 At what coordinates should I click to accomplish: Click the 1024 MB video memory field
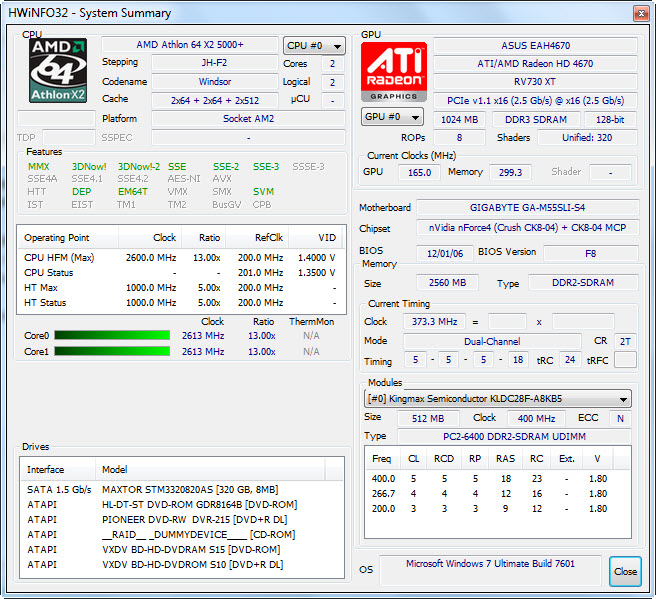(459, 120)
